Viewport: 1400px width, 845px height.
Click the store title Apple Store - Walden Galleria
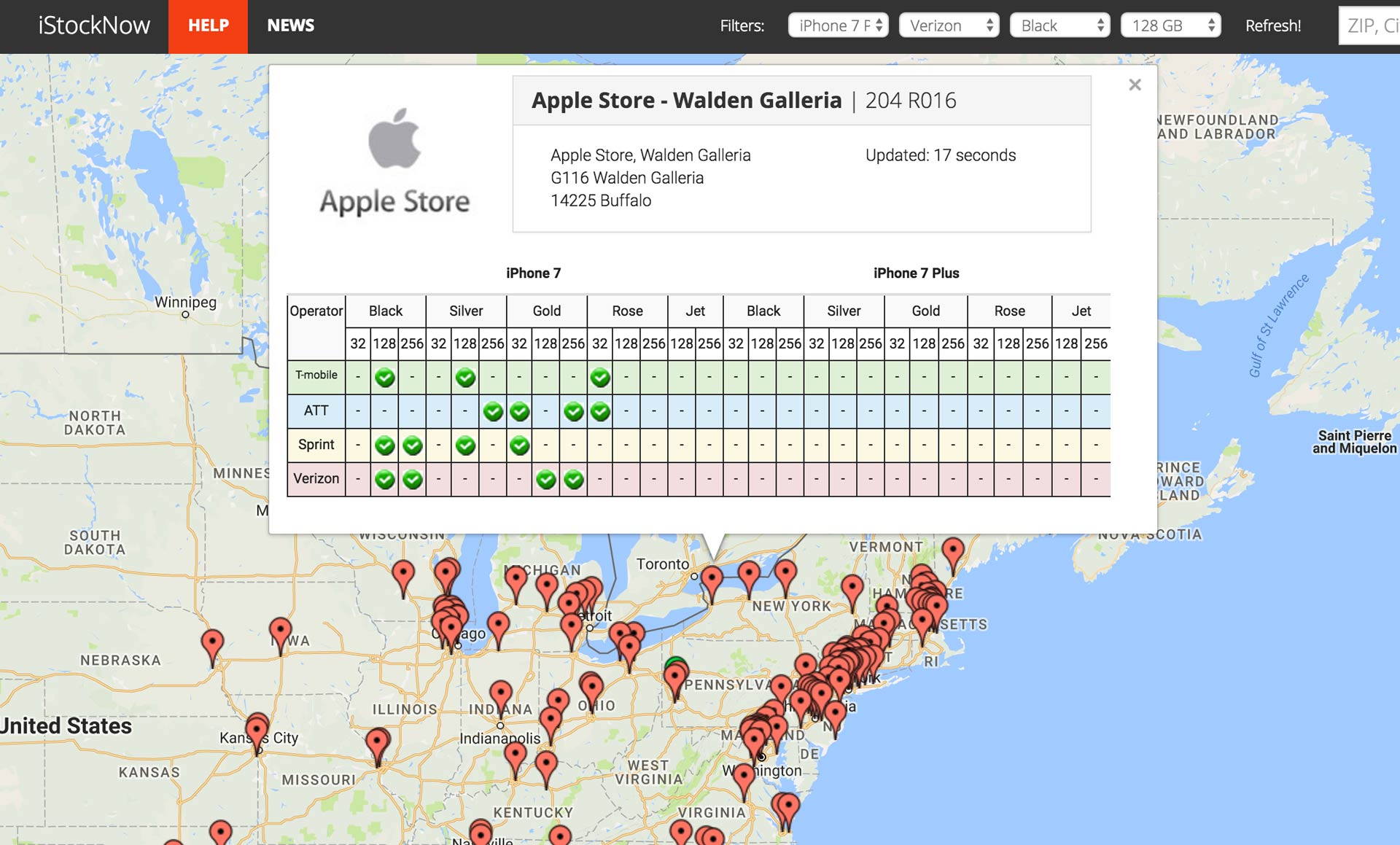pos(686,100)
